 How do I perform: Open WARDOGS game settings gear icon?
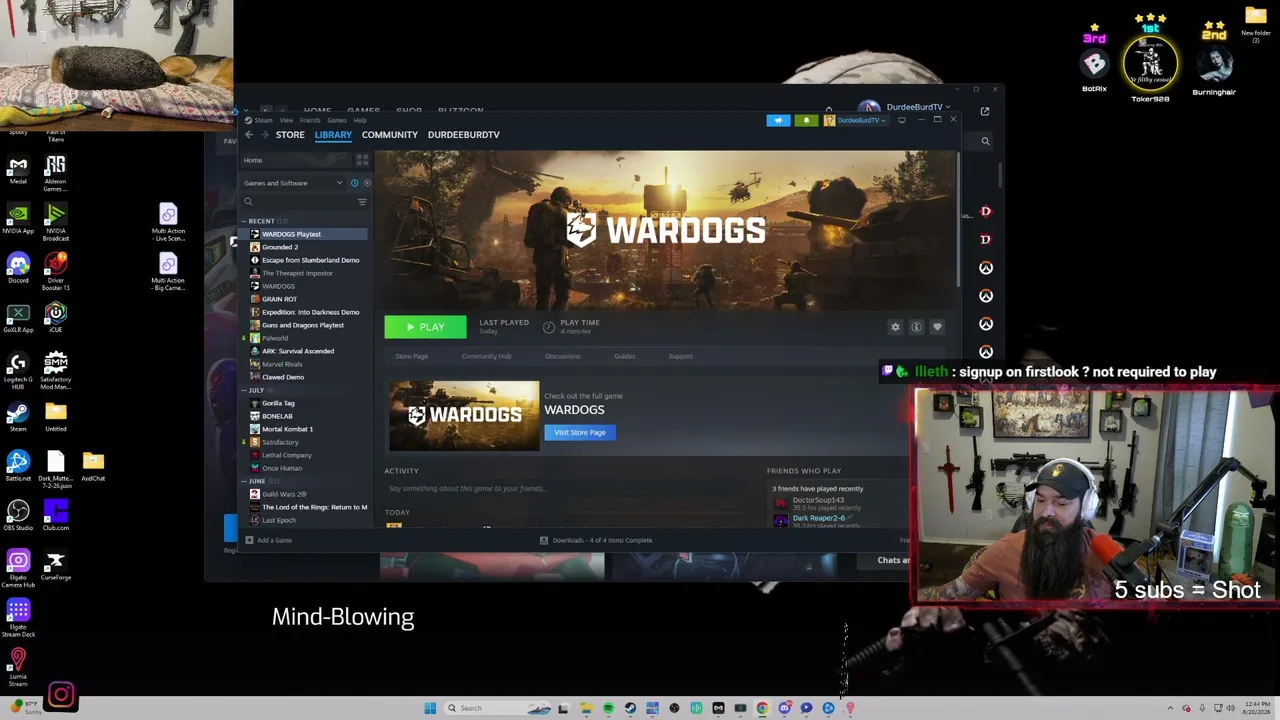tap(895, 327)
